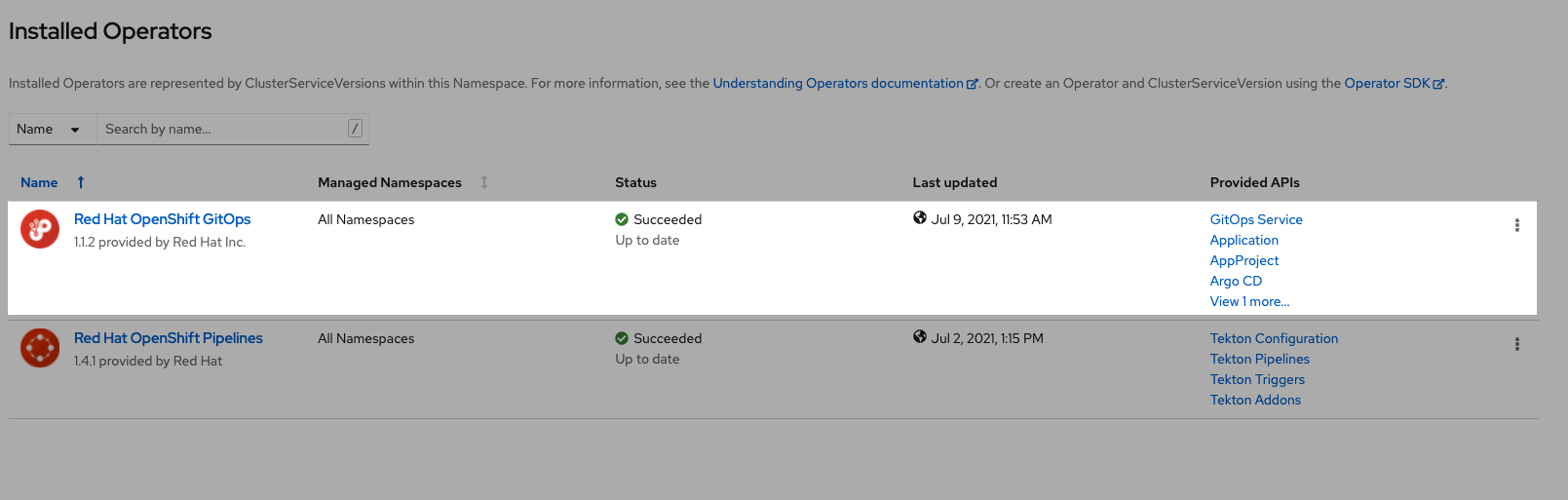Sort by Managed Namespaces column arrows

[484, 182]
